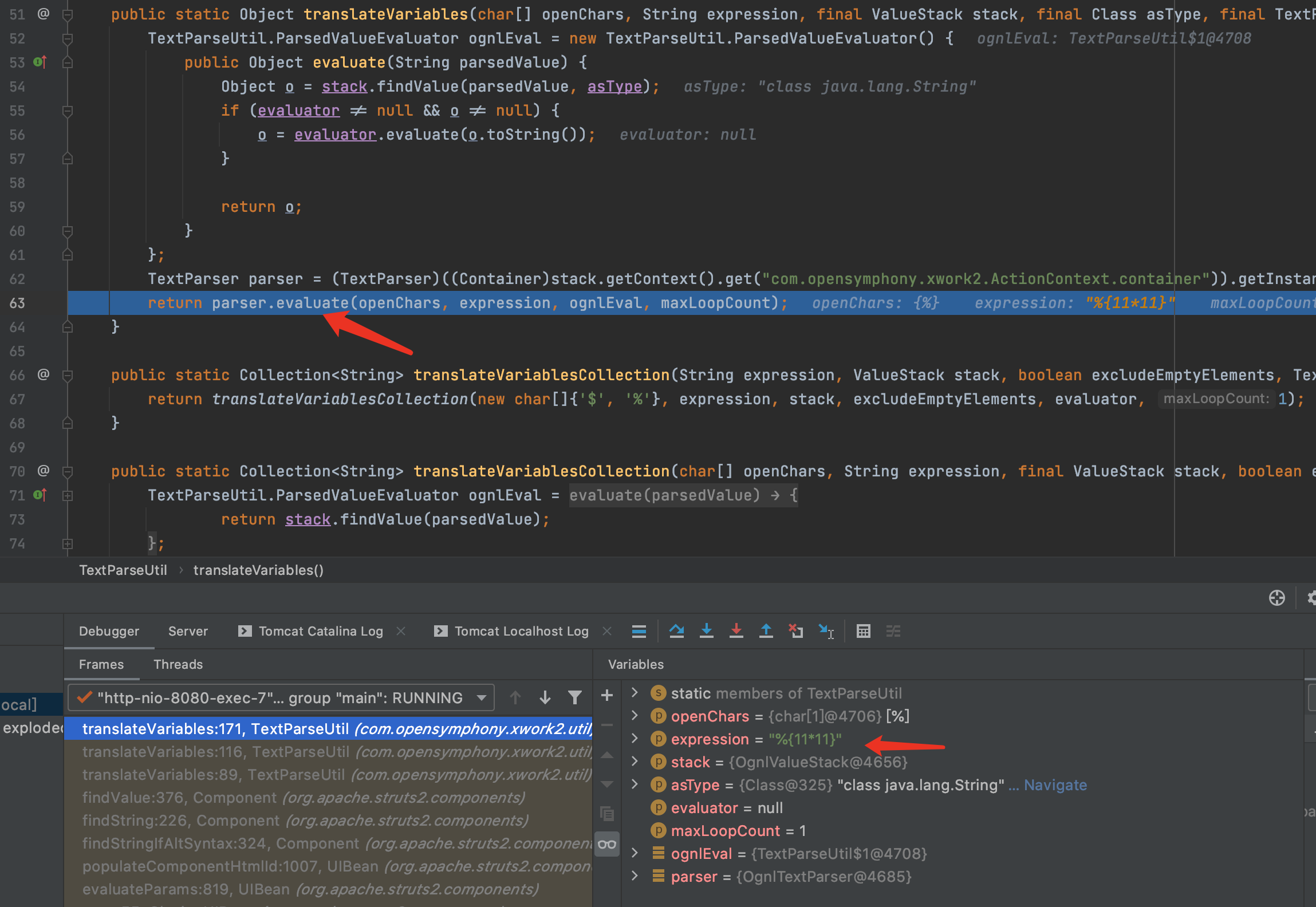Click Step Into debugger icon

[707, 631]
